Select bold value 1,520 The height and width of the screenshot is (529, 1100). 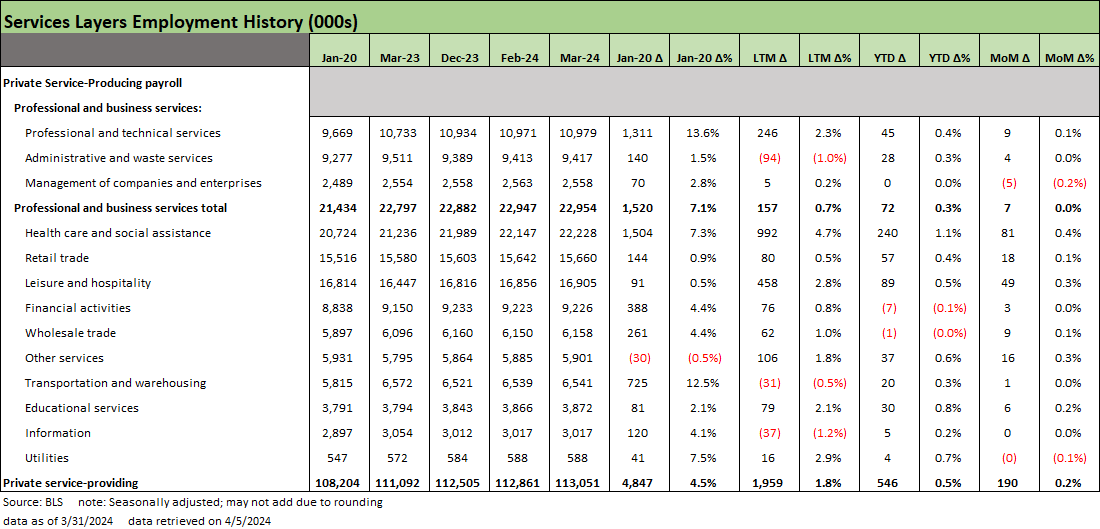tap(640, 208)
